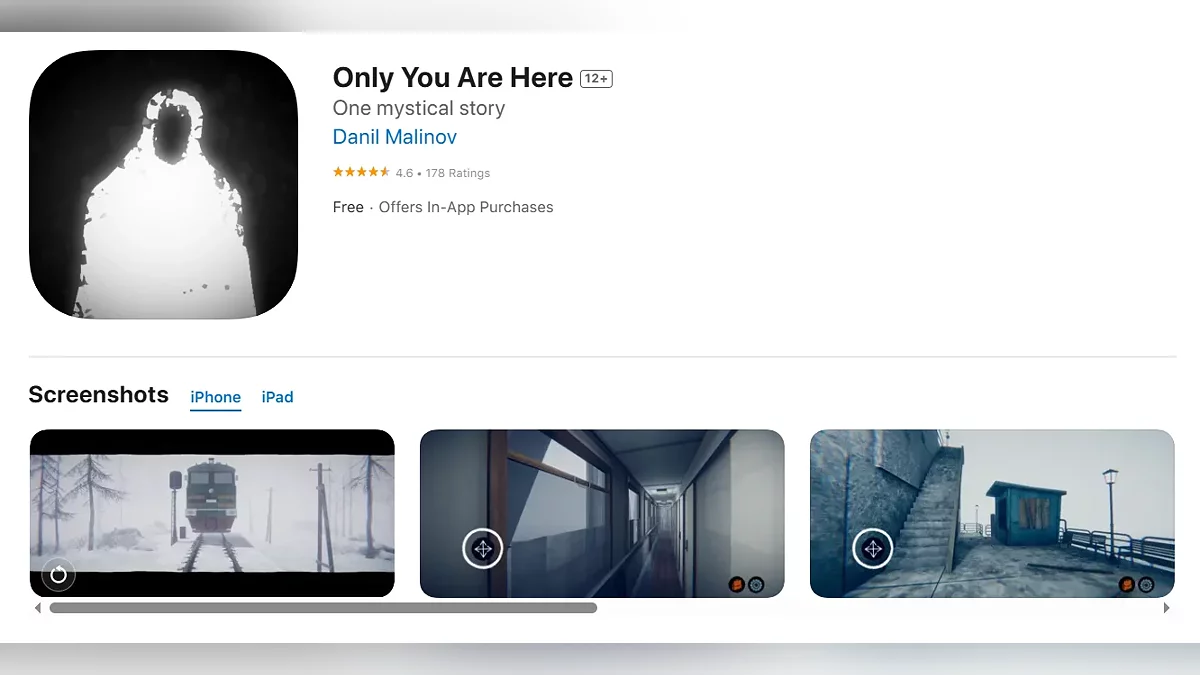Click the 178 Ratings text
This screenshot has height=675, width=1200.
pyautogui.click(x=458, y=173)
